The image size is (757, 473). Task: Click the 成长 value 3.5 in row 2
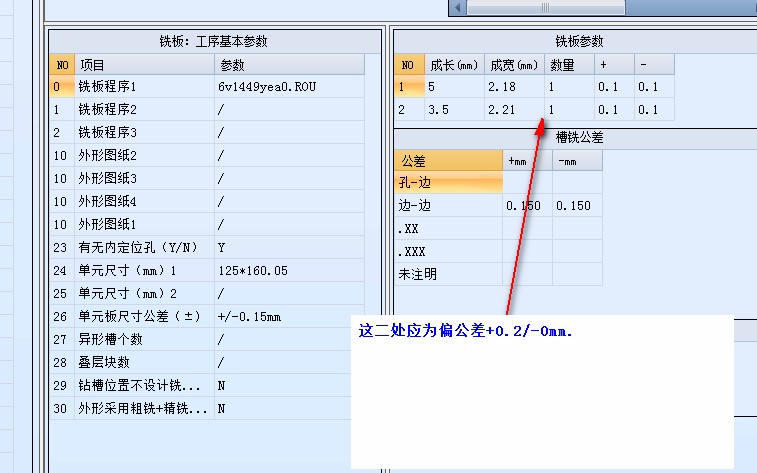click(x=454, y=110)
